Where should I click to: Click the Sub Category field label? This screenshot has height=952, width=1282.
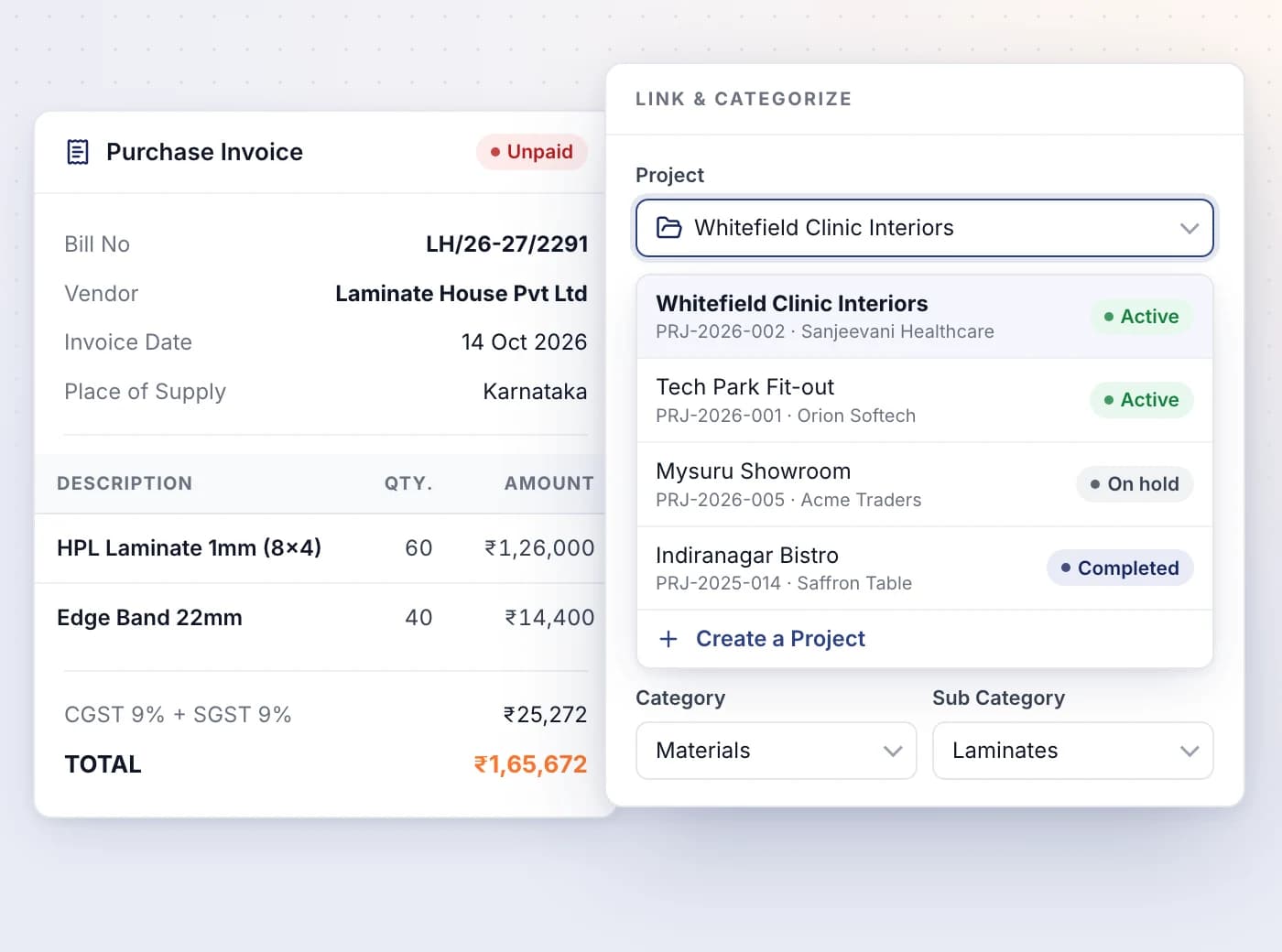coord(998,698)
